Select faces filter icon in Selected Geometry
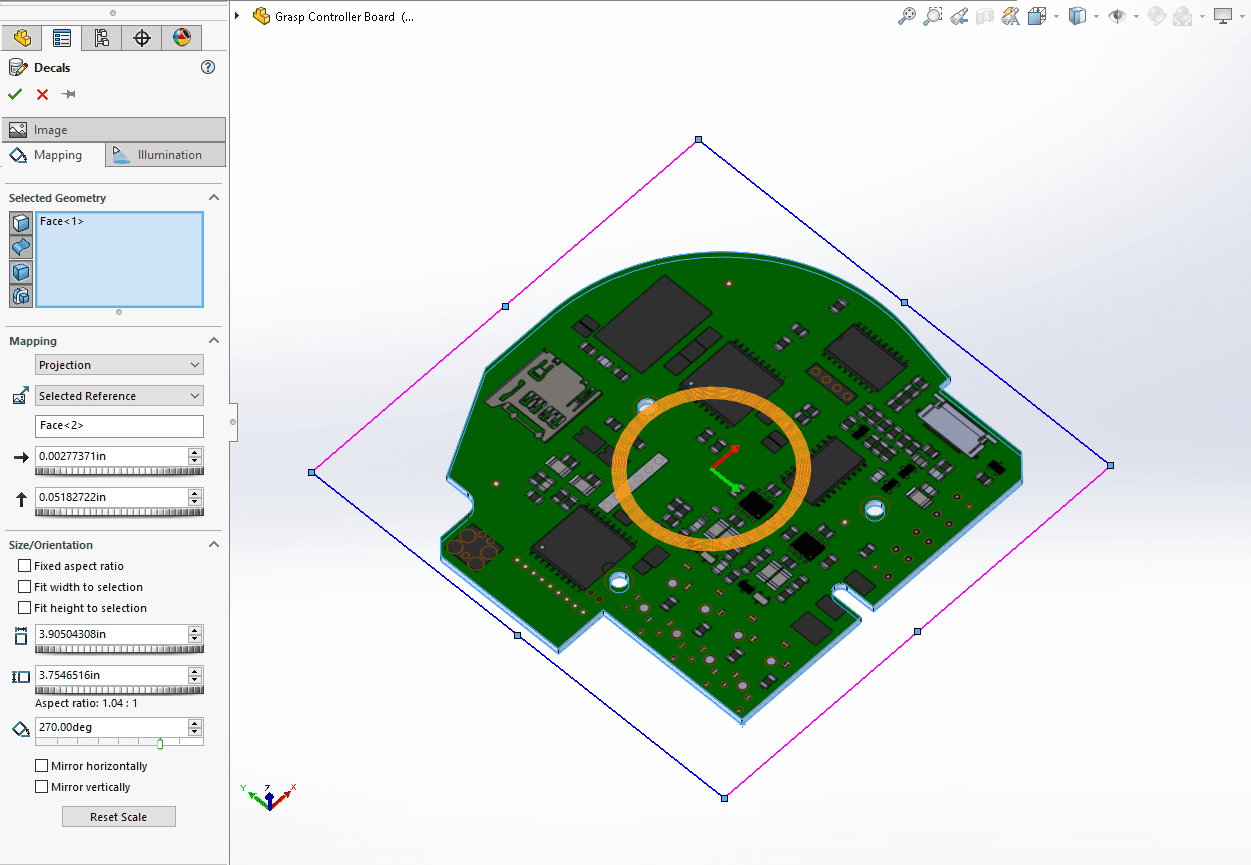1251x865 pixels. (x=21, y=223)
